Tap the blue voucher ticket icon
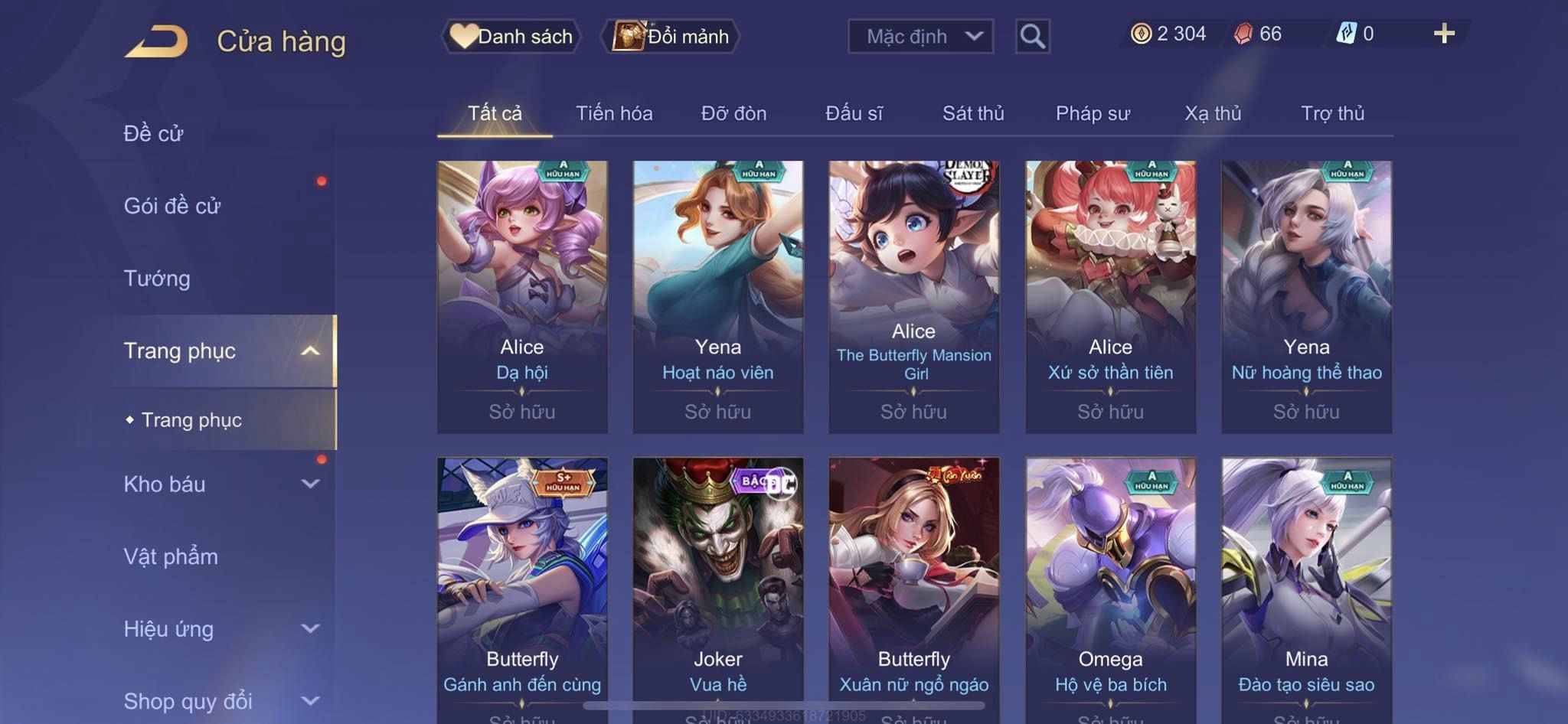Screen dimensions: 1568x724 (1346, 34)
